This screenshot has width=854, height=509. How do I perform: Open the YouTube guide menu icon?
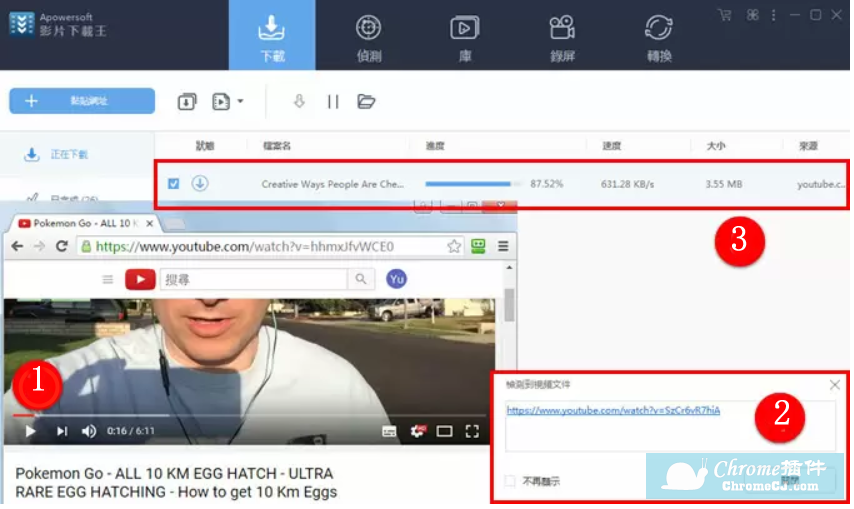coord(108,279)
